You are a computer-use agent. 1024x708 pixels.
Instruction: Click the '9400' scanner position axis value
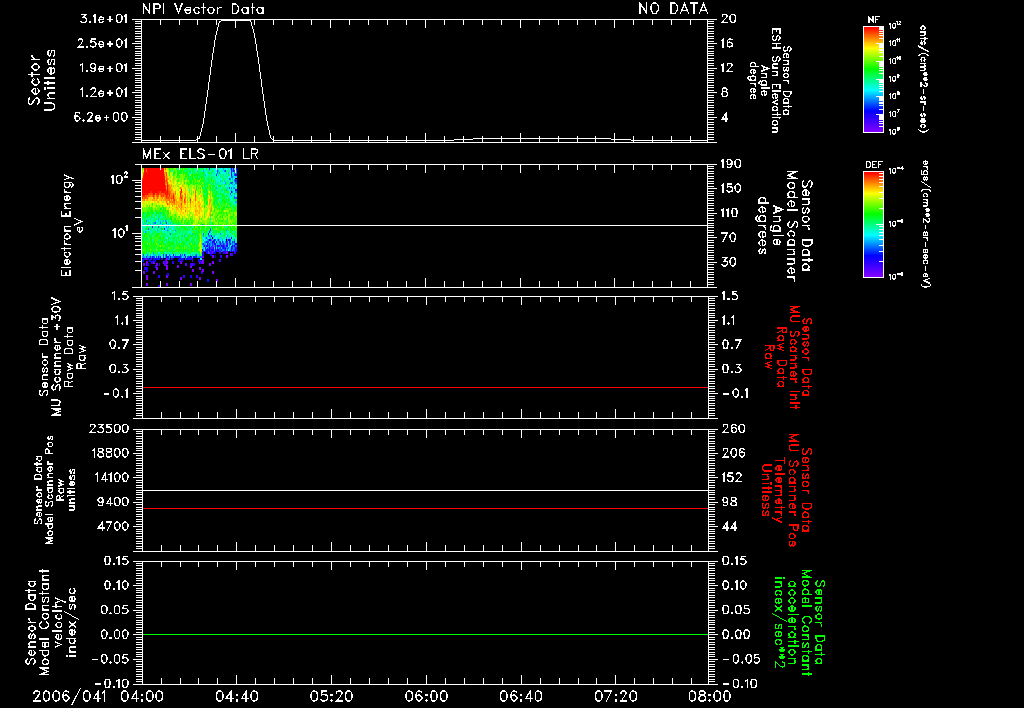[112, 502]
